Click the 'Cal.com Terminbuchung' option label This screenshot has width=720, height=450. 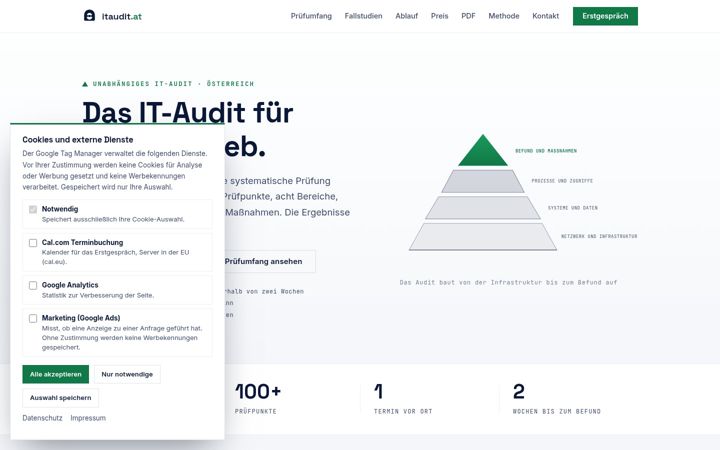pyautogui.click(x=82, y=242)
